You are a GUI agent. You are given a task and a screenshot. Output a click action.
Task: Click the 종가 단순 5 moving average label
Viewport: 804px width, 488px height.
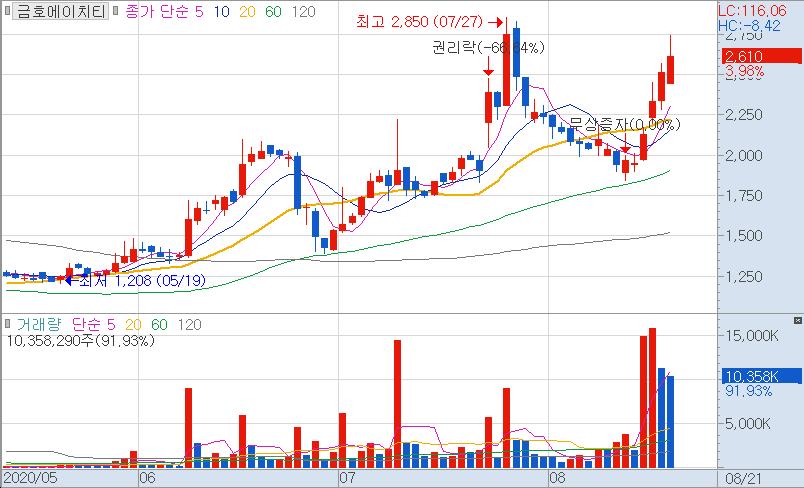click(164, 11)
